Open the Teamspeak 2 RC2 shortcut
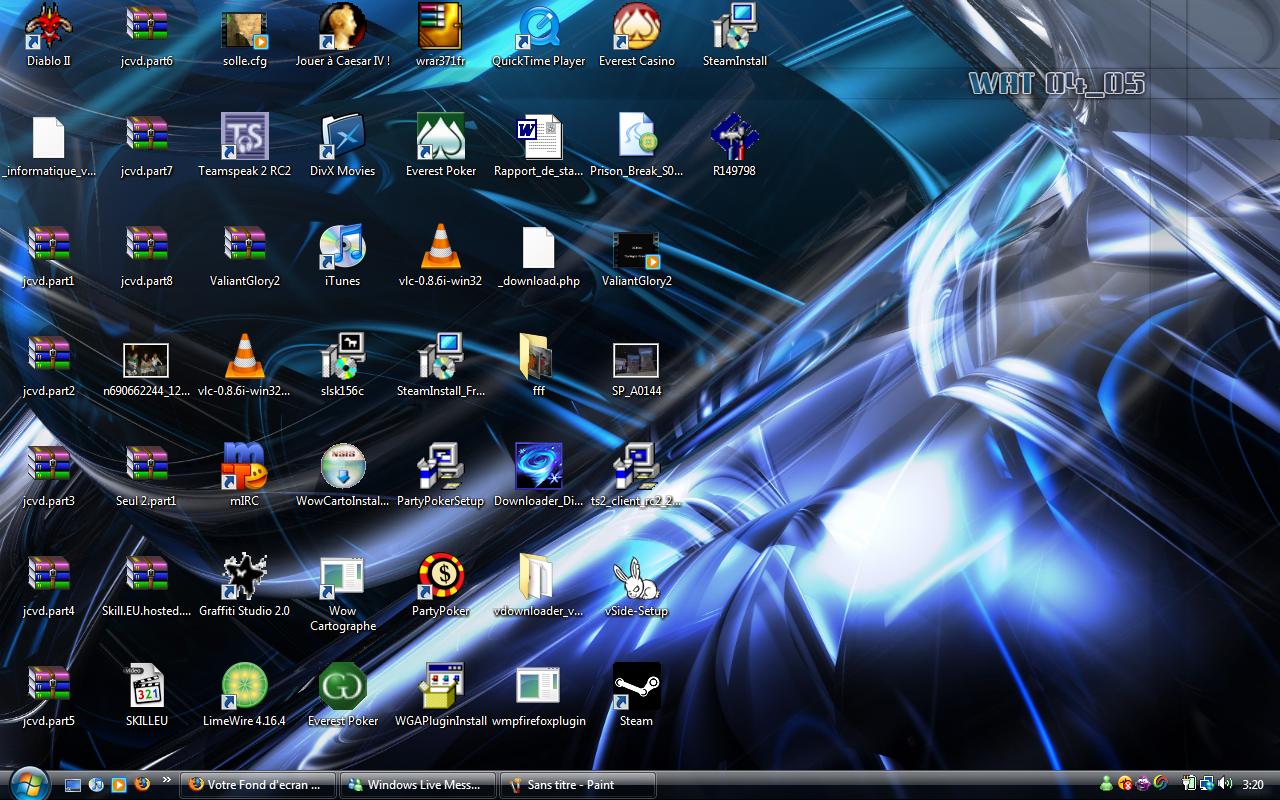Viewport: 1280px width, 800px height. click(244, 137)
